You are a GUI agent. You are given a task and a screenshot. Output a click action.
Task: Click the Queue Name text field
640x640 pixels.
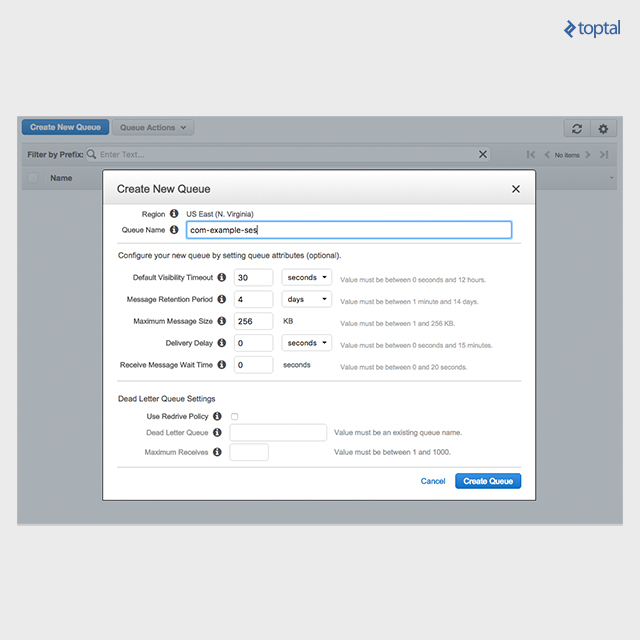click(349, 230)
